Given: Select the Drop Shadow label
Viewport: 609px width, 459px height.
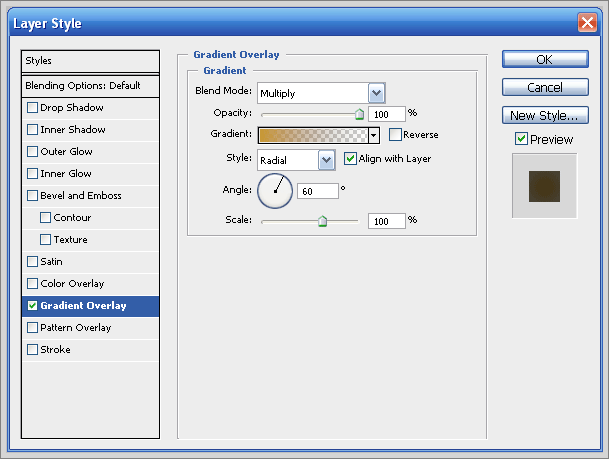Looking at the screenshot, I should pos(72,108).
